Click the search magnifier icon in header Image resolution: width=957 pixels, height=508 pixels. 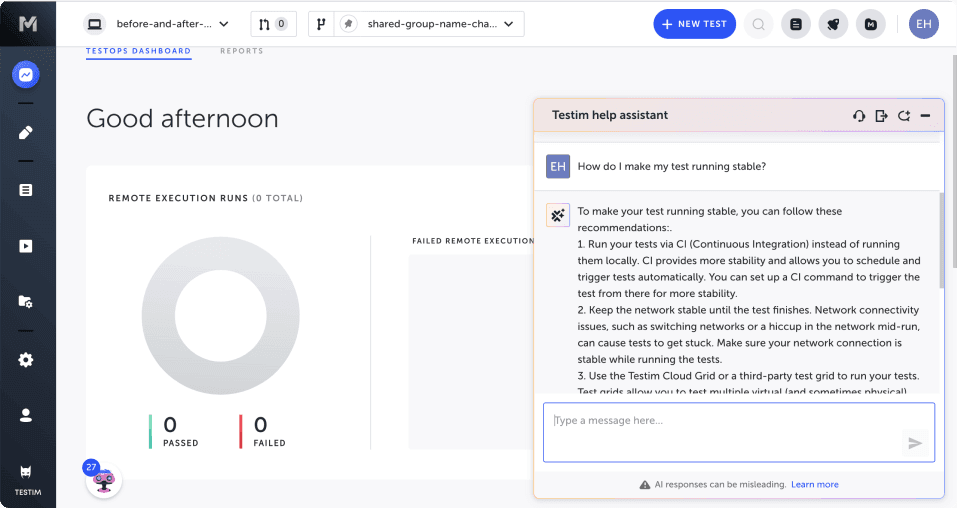759,24
